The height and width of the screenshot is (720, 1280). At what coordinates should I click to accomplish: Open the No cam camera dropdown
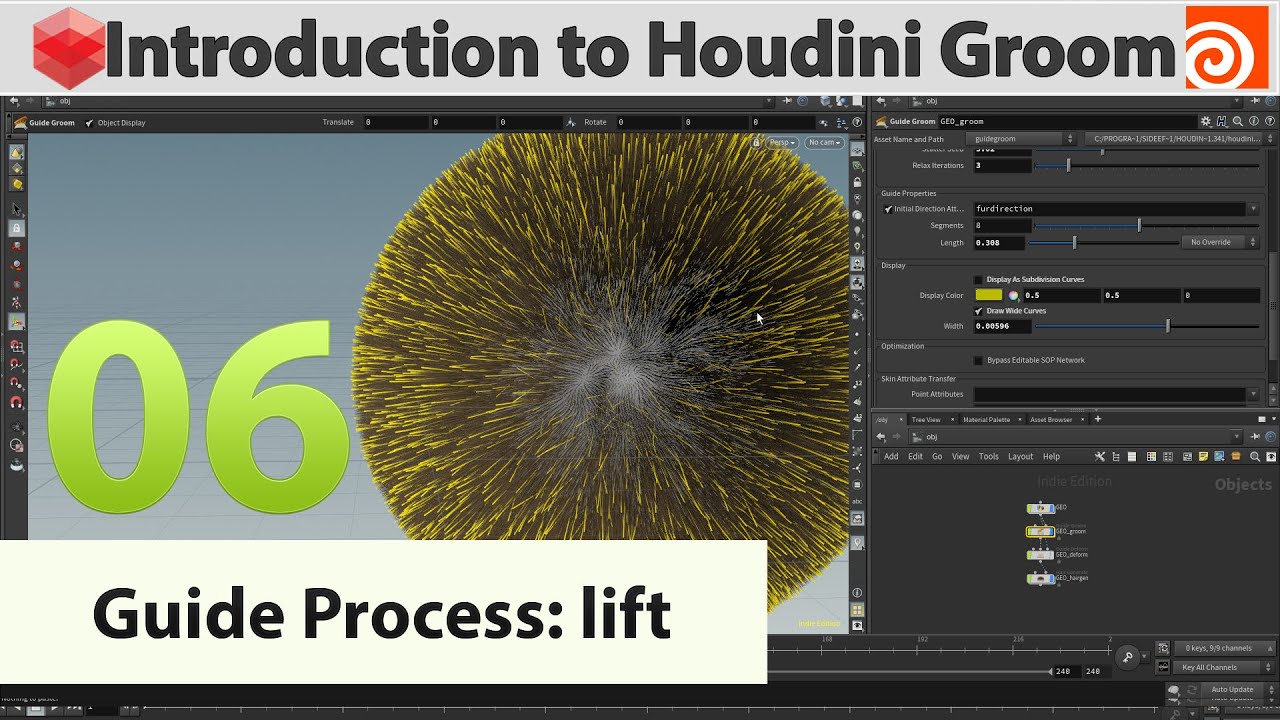pyautogui.click(x=824, y=143)
